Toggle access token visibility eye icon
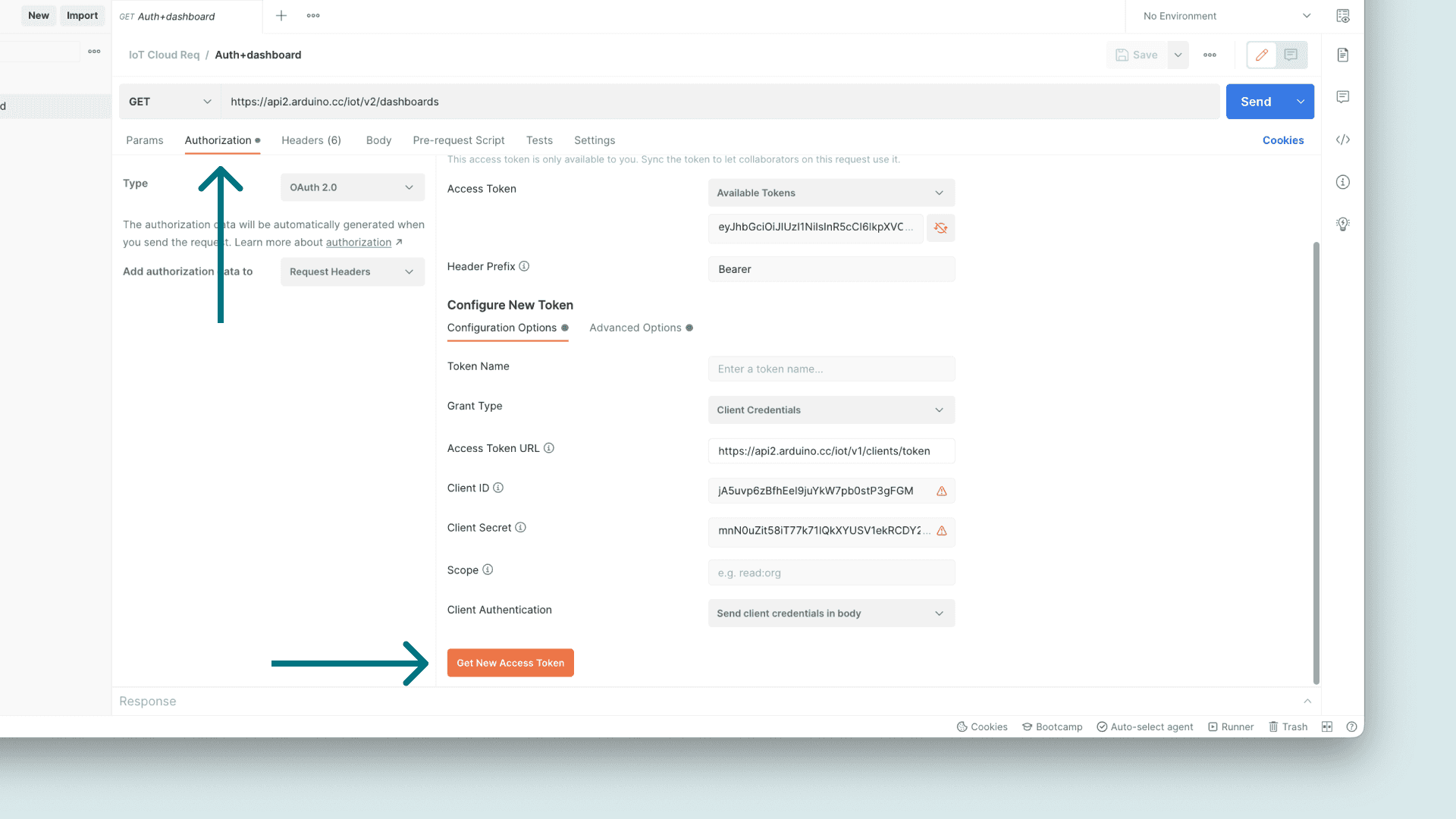 click(940, 227)
